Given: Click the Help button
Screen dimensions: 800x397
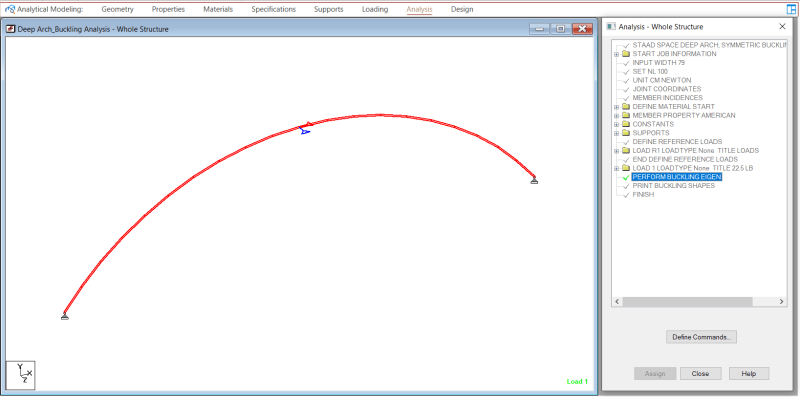Looking at the screenshot, I should point(749,374).
